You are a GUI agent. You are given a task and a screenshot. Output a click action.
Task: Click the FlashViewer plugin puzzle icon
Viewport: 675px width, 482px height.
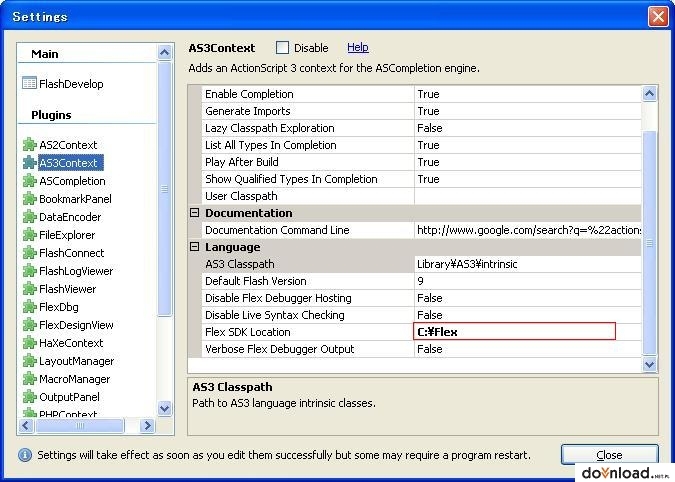(29, 289)
